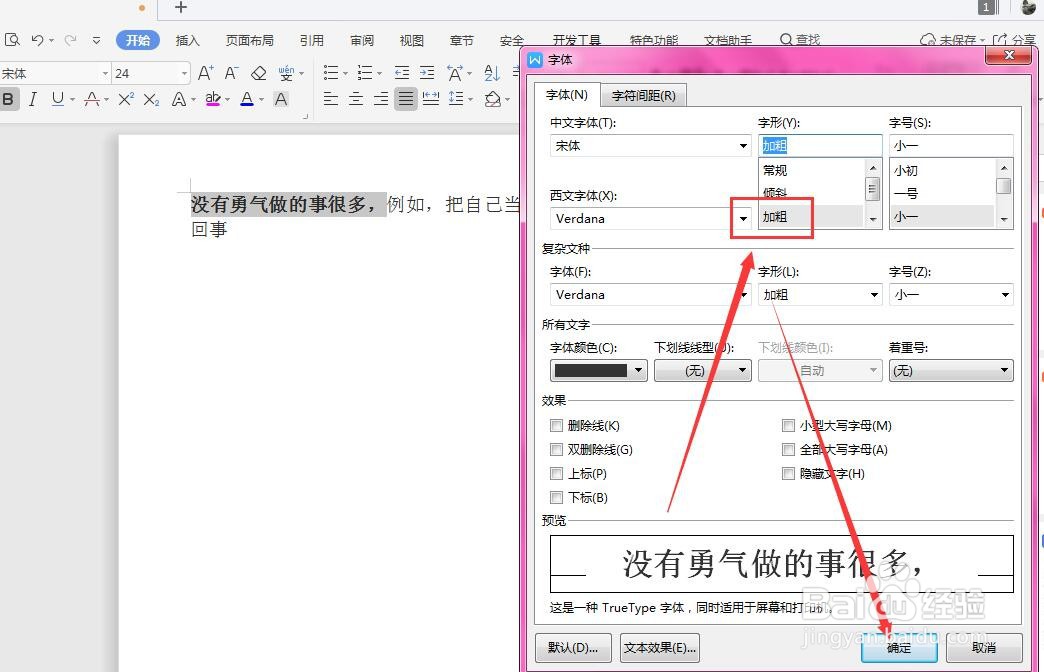
Task: Open the 西文字体 Verdana dropdown
Action: coord(743,218)
